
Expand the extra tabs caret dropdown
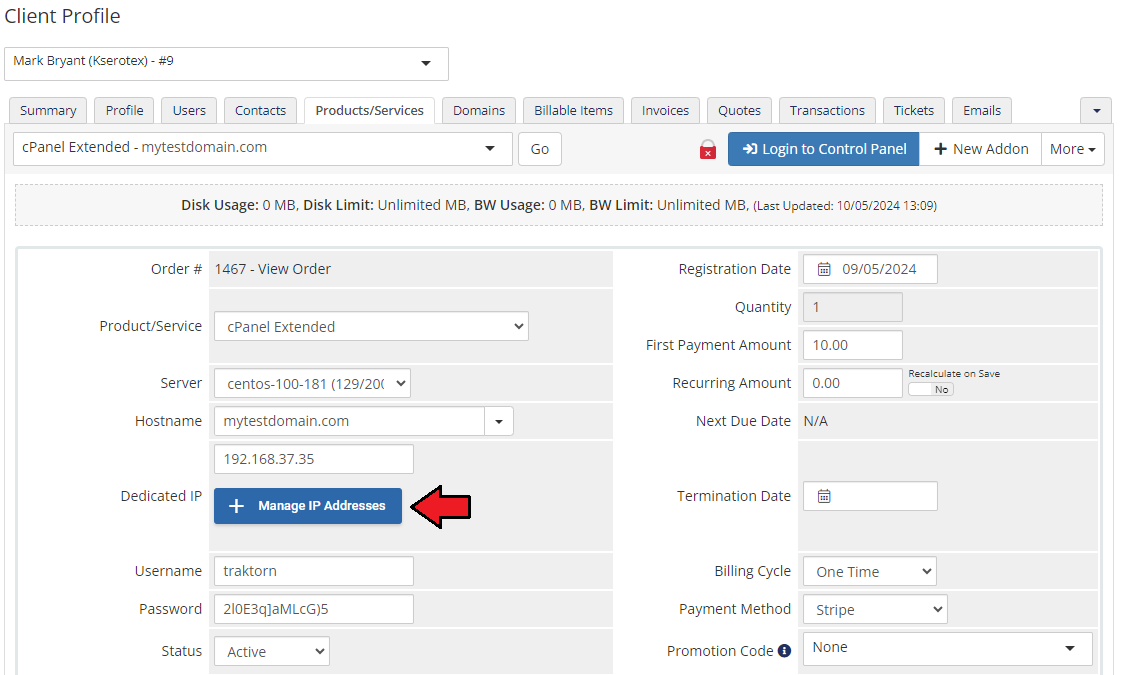[x=1096, y=111]
